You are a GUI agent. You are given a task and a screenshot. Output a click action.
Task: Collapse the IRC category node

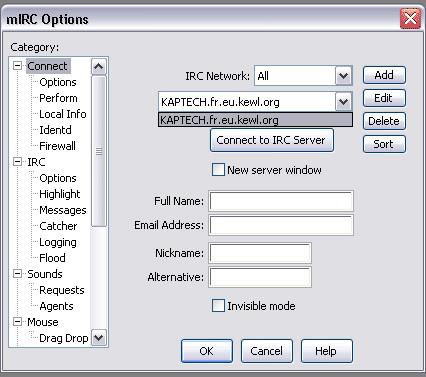point(17,162)
